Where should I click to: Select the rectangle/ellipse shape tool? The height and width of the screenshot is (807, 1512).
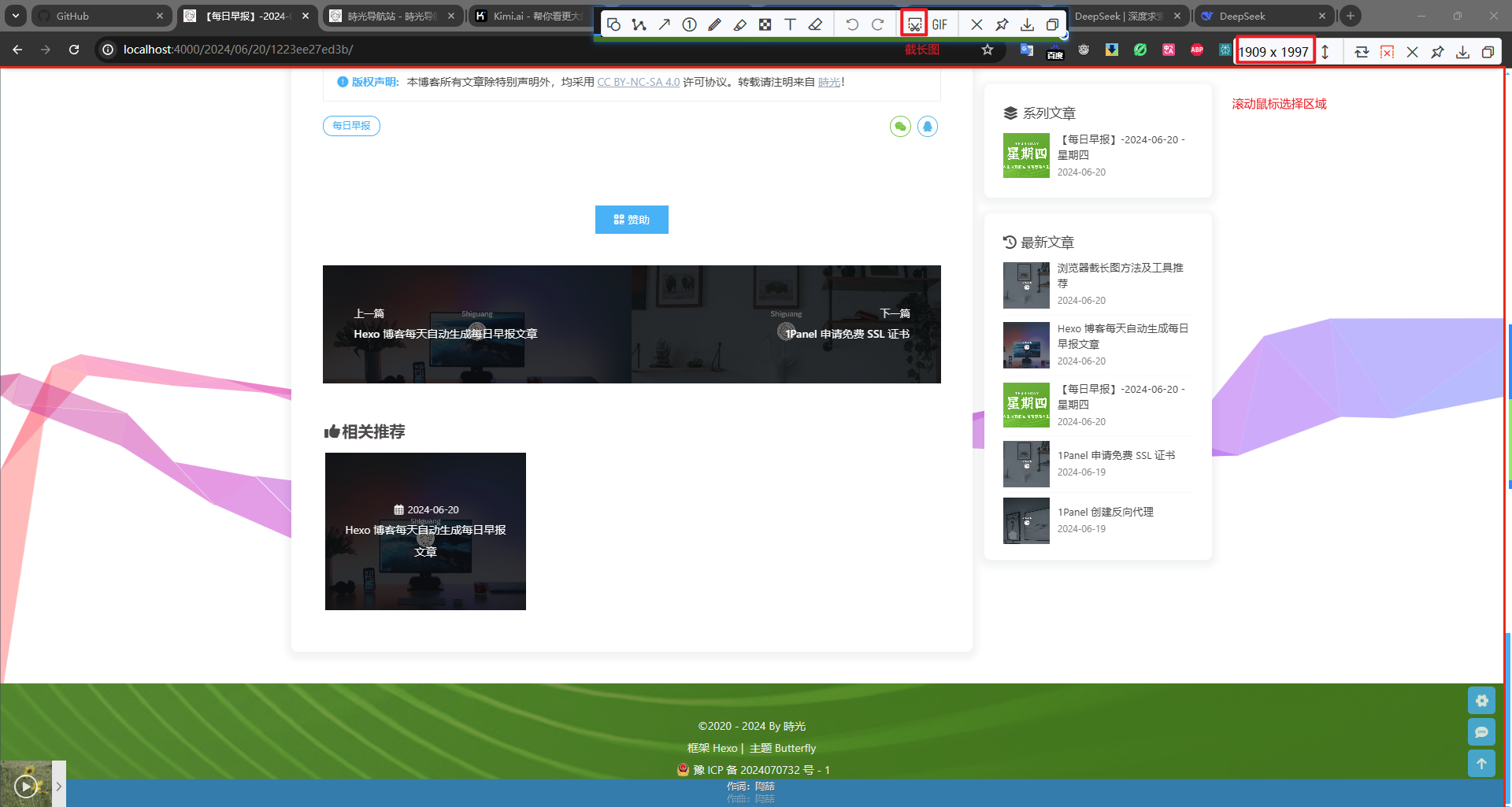click(613, 24)
